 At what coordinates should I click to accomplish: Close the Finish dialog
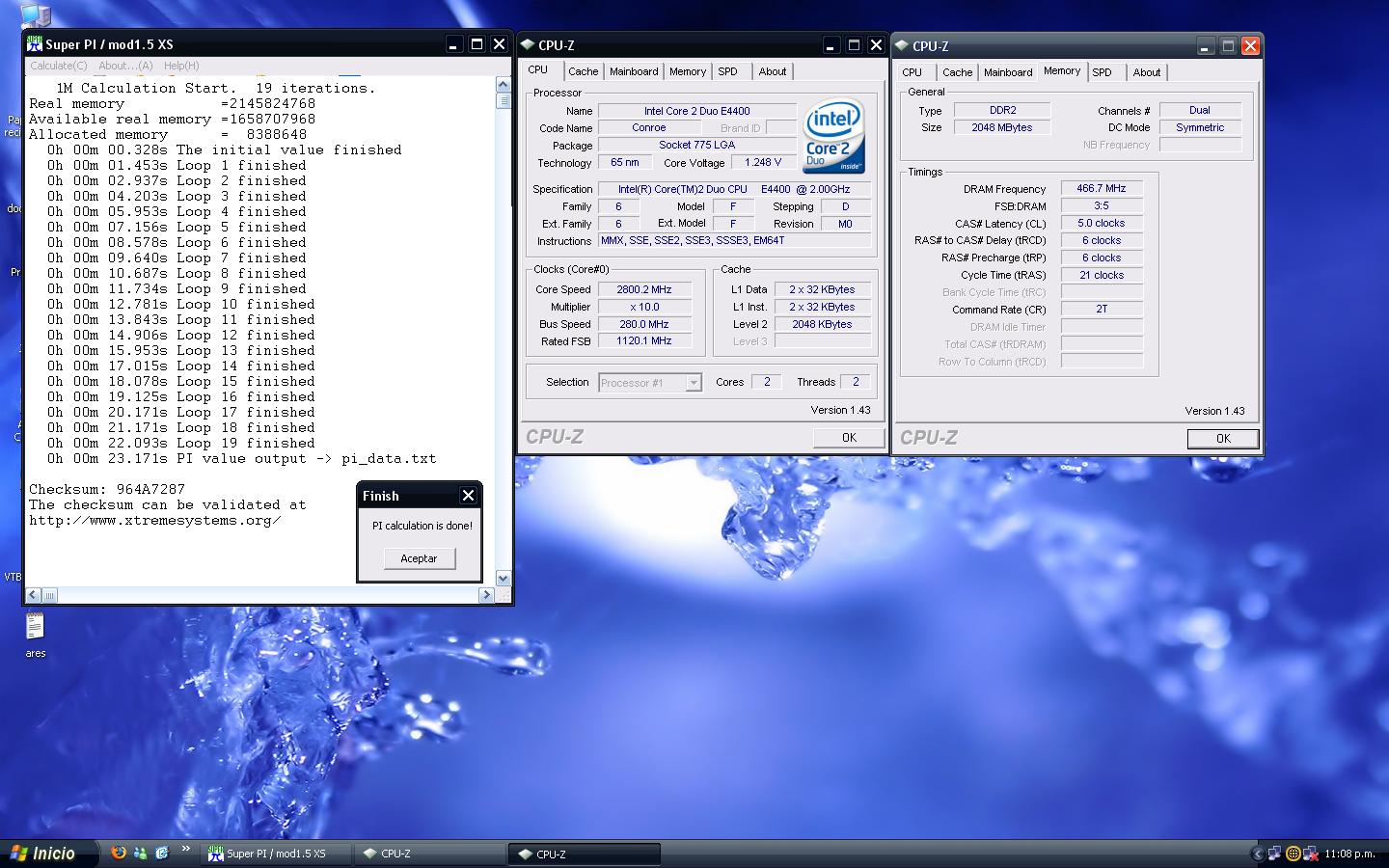point(468,496)
